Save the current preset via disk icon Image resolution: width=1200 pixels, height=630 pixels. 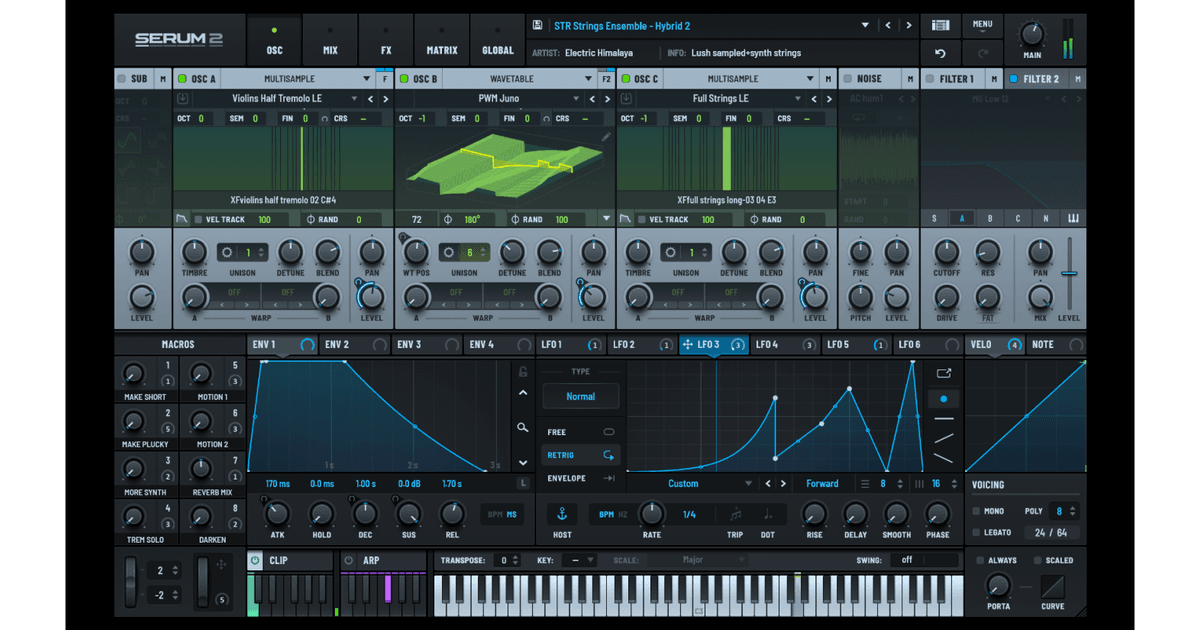pyautogui.click(x=537, y=25)
